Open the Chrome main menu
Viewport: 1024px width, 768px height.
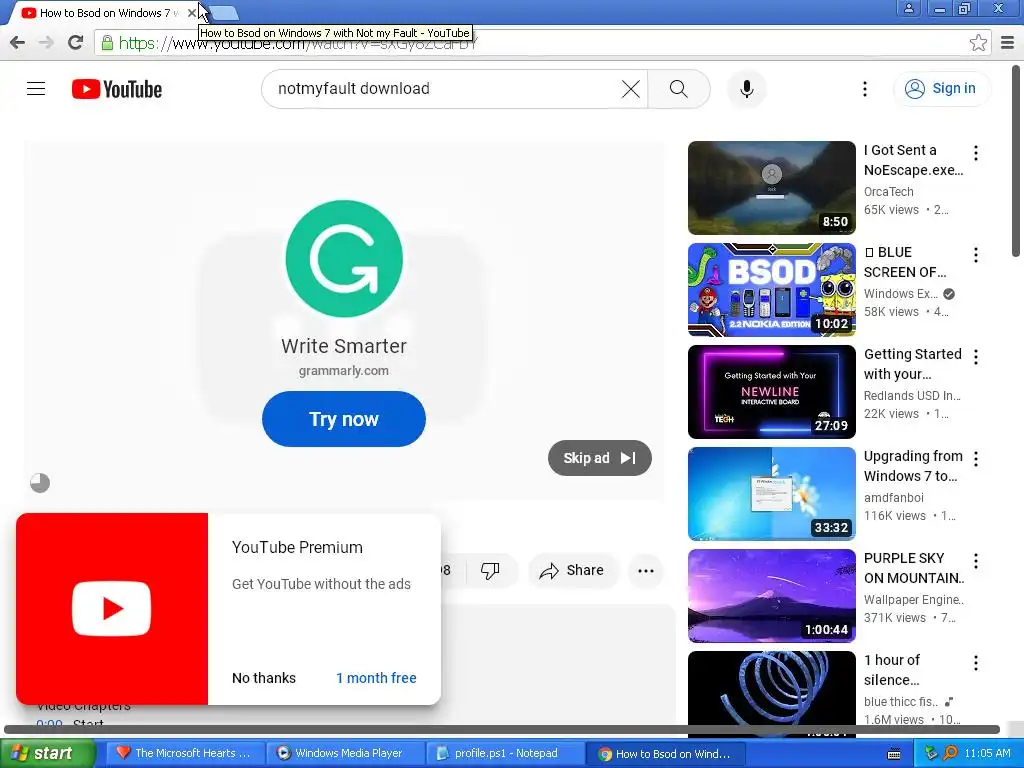pos(1008,43)
